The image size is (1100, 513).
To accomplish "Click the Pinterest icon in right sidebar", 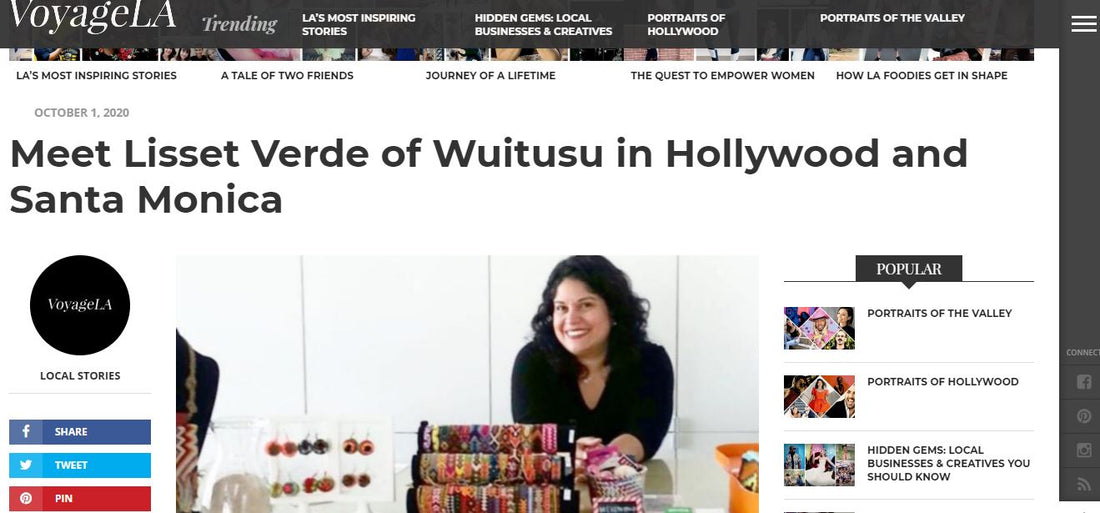I will (x=1084, y=416).
